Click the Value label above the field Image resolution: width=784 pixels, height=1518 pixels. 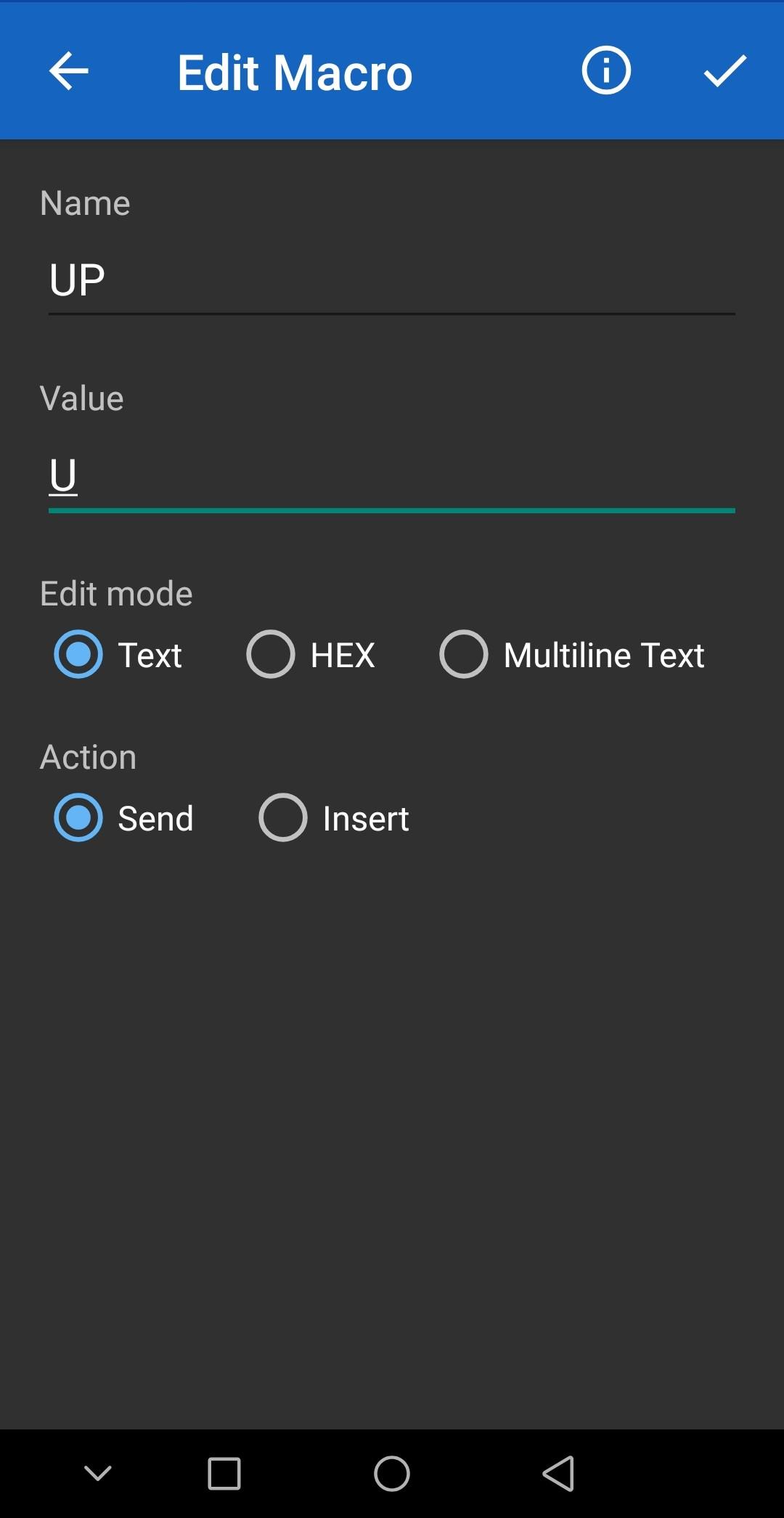point(82,397)
